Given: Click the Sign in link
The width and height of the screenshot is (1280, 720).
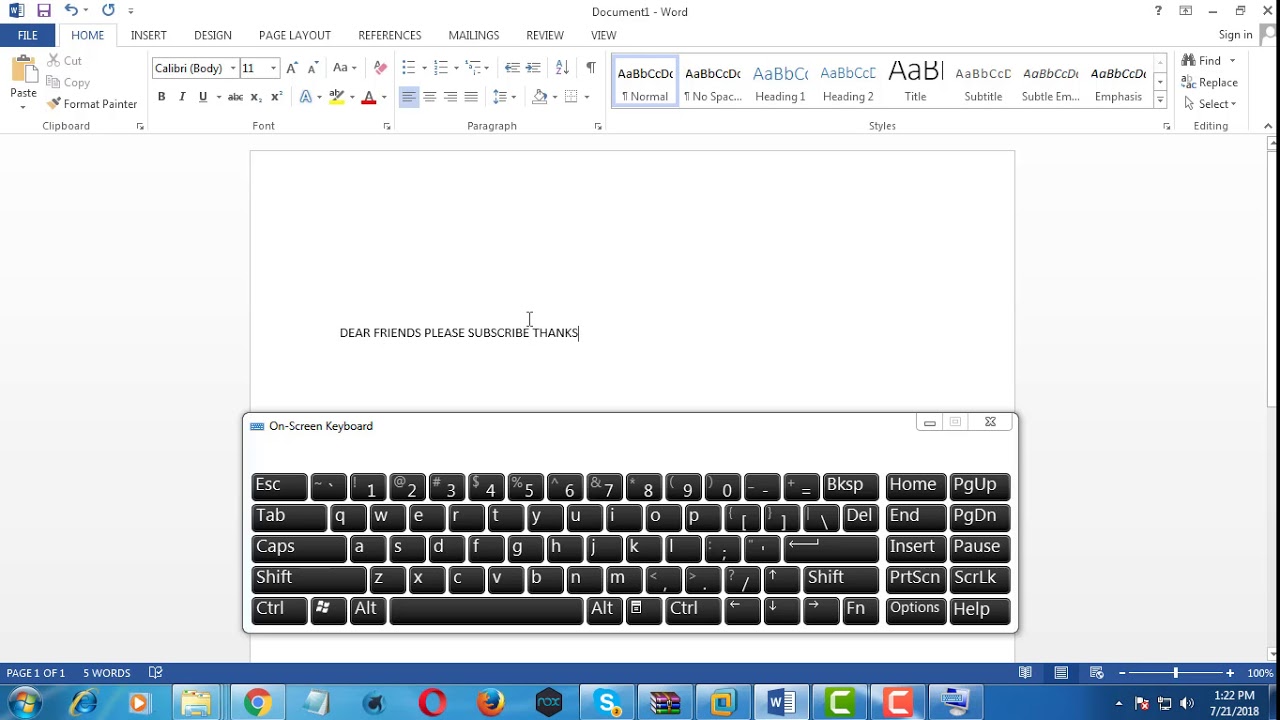Looking at the screenshot, I should [x=1235, y=35].
